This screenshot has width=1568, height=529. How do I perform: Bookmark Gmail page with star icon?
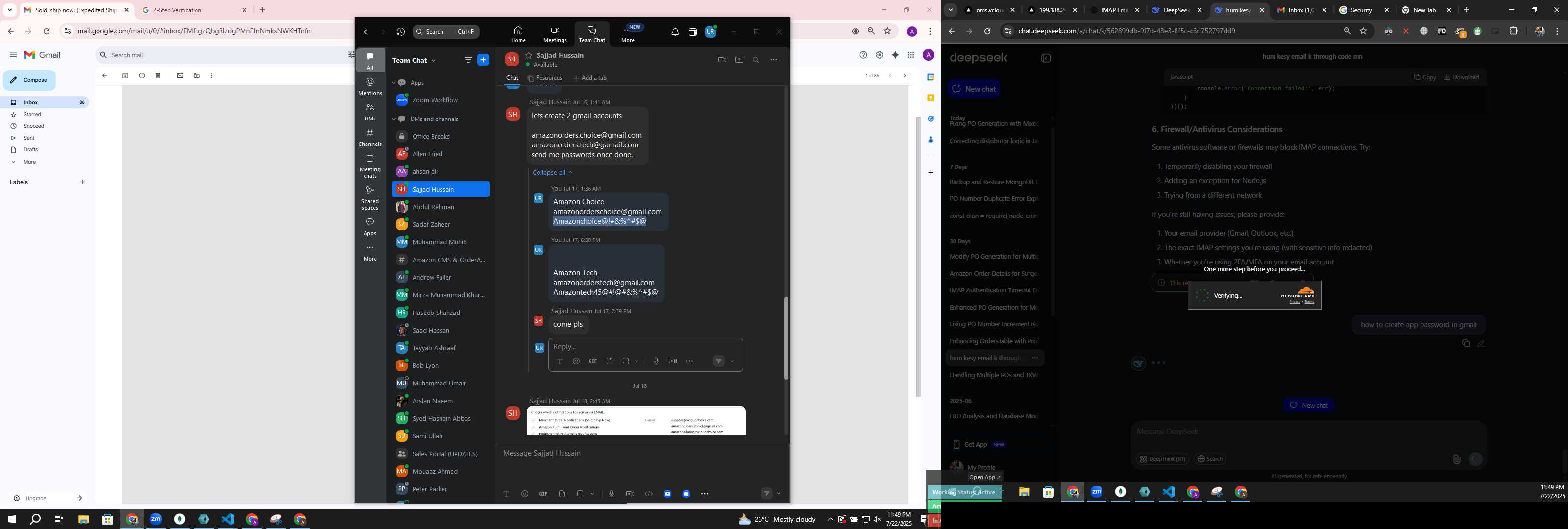[x=887, y=32]
